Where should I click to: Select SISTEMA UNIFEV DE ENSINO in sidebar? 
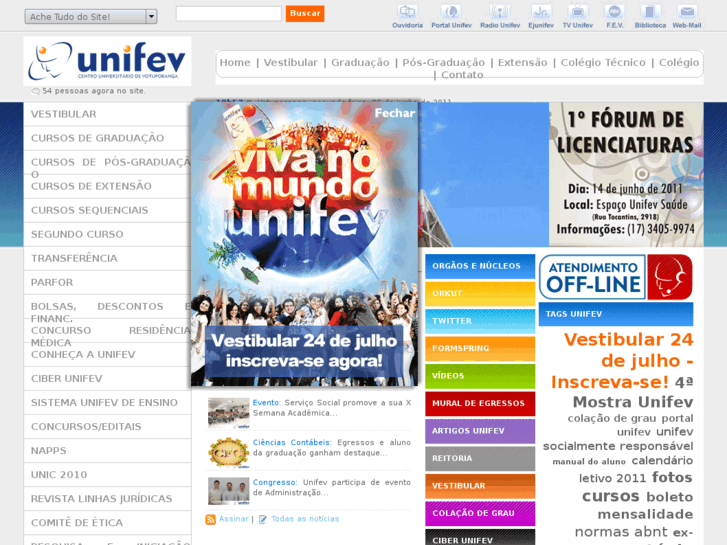tap(107, 403)
